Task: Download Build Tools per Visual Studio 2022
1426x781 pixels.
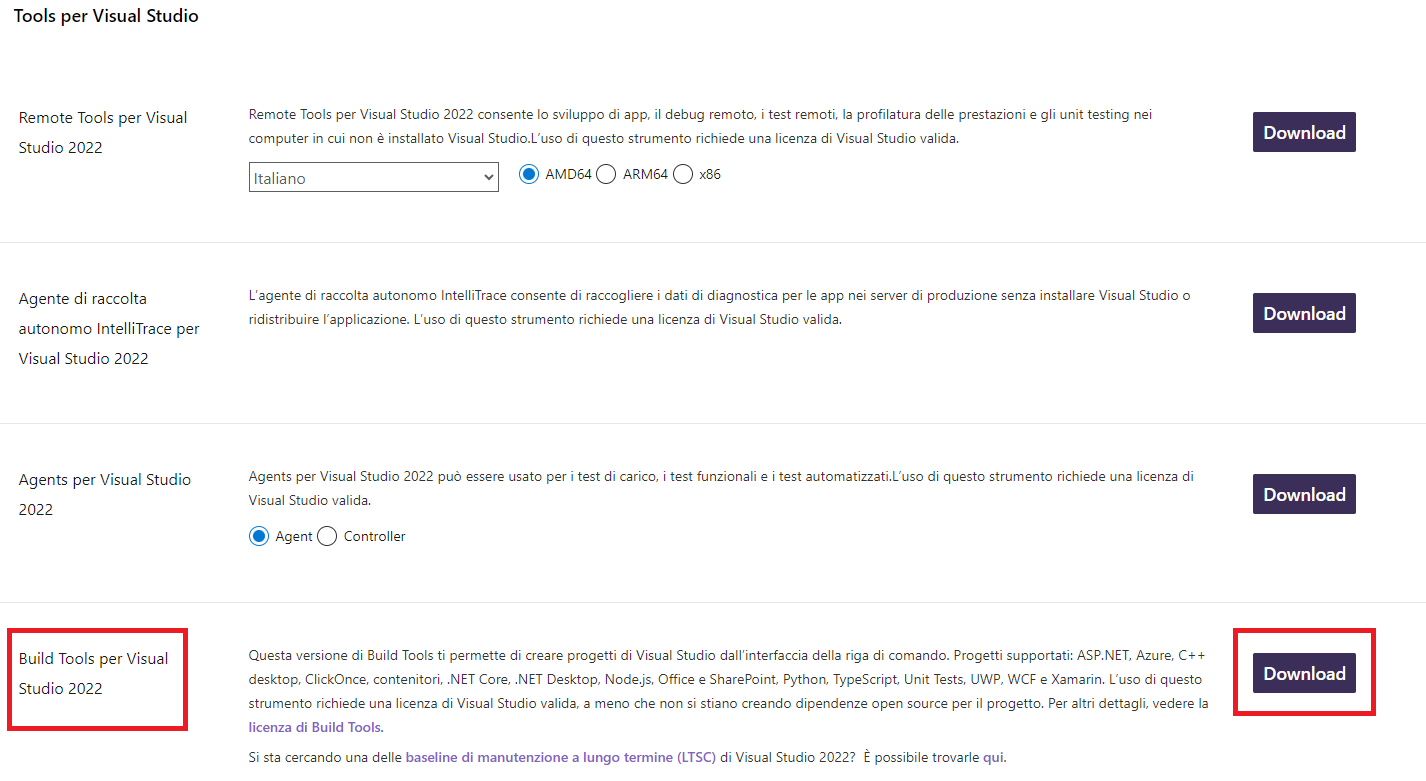Action: 1304,674
